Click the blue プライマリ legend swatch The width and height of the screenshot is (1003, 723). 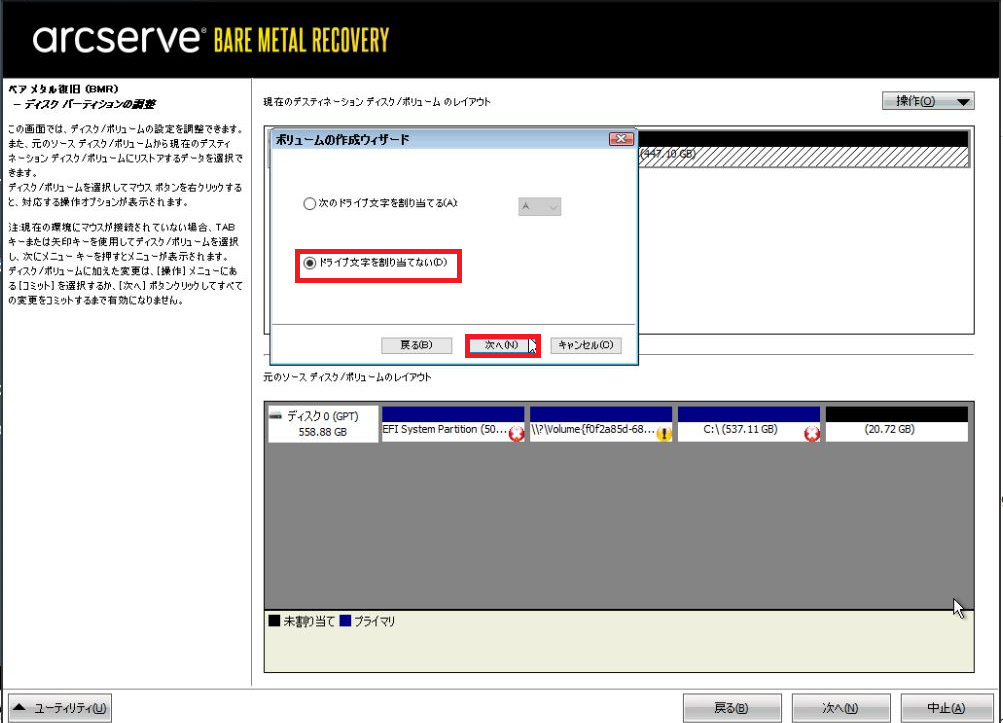(x=345, y=621)
